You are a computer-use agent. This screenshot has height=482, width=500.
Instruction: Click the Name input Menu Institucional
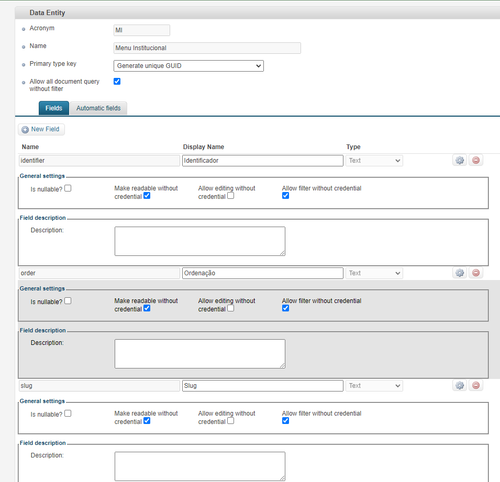[x=207, y=48]
